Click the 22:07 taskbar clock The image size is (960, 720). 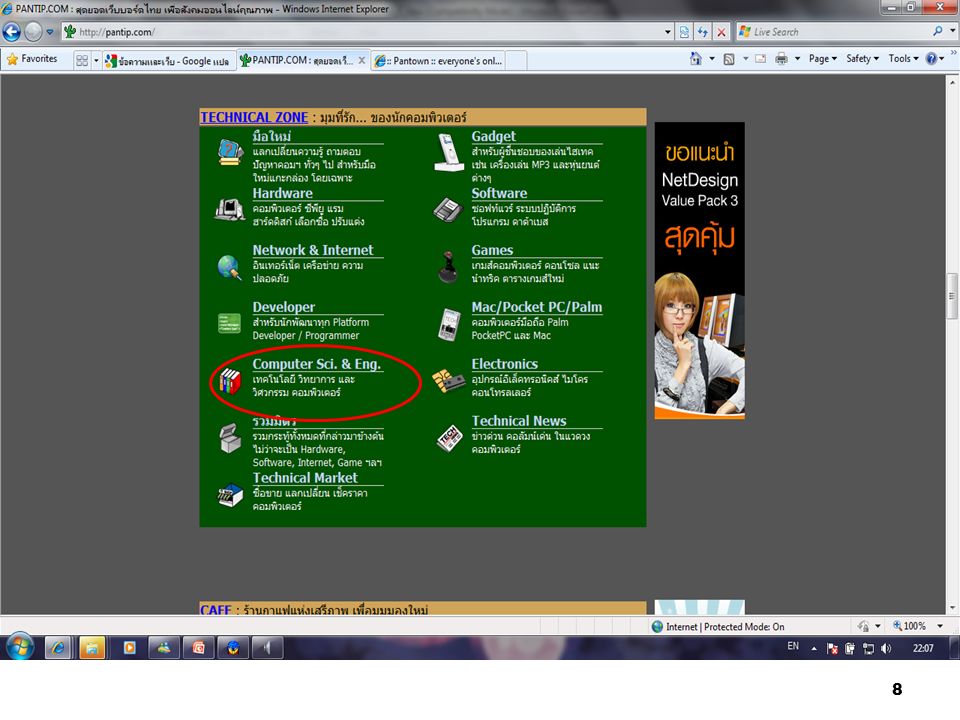click(x=923, y=648)
